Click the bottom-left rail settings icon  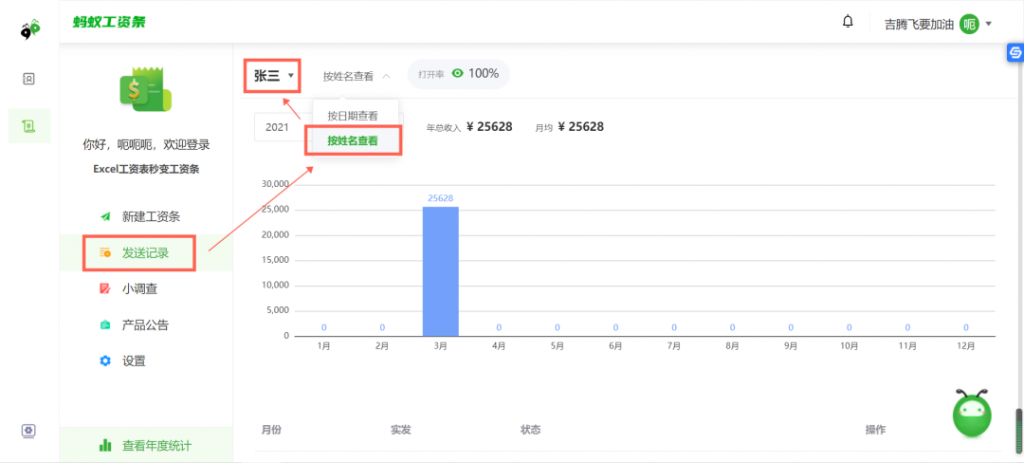coord(29,431)
